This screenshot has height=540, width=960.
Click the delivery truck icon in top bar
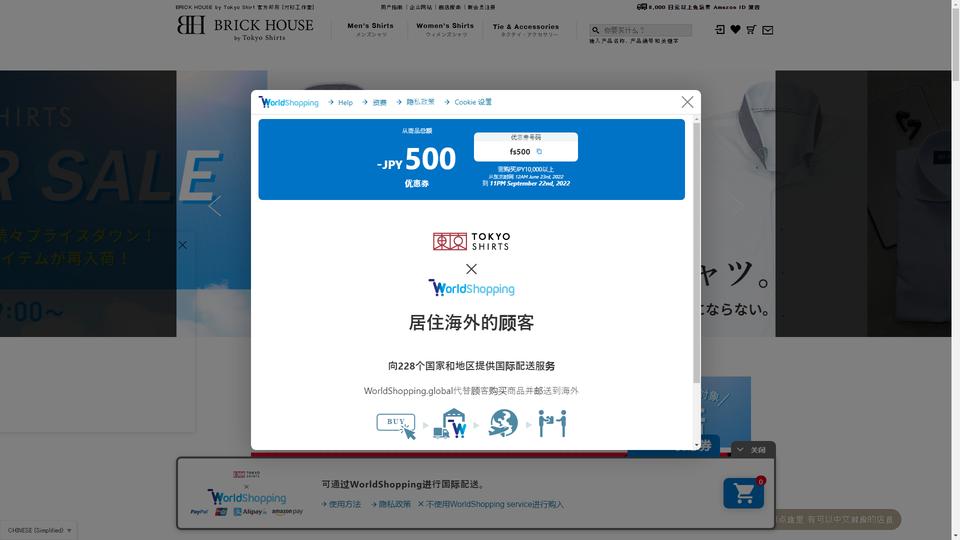642,7
